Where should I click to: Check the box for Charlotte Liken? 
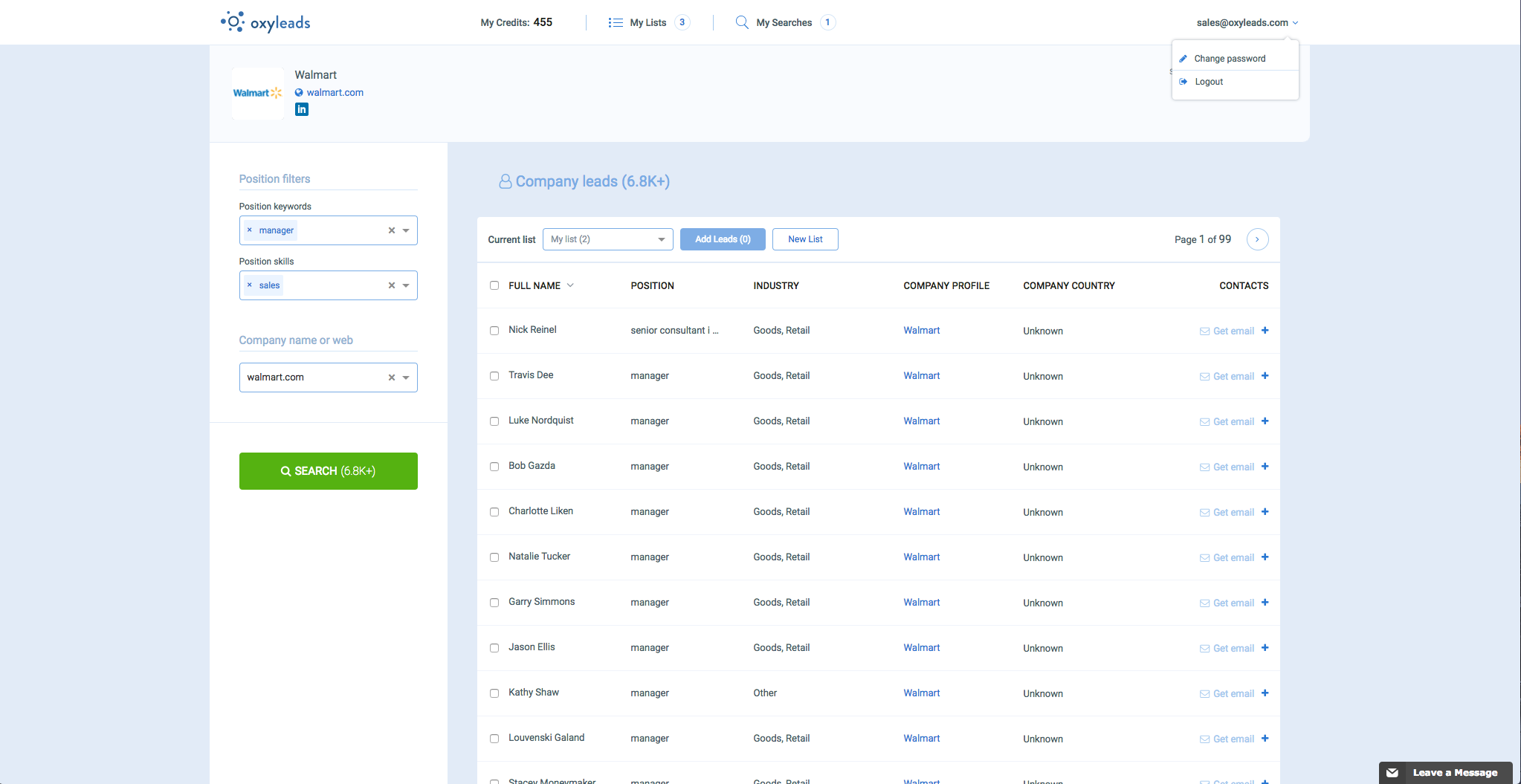point(494,512)
